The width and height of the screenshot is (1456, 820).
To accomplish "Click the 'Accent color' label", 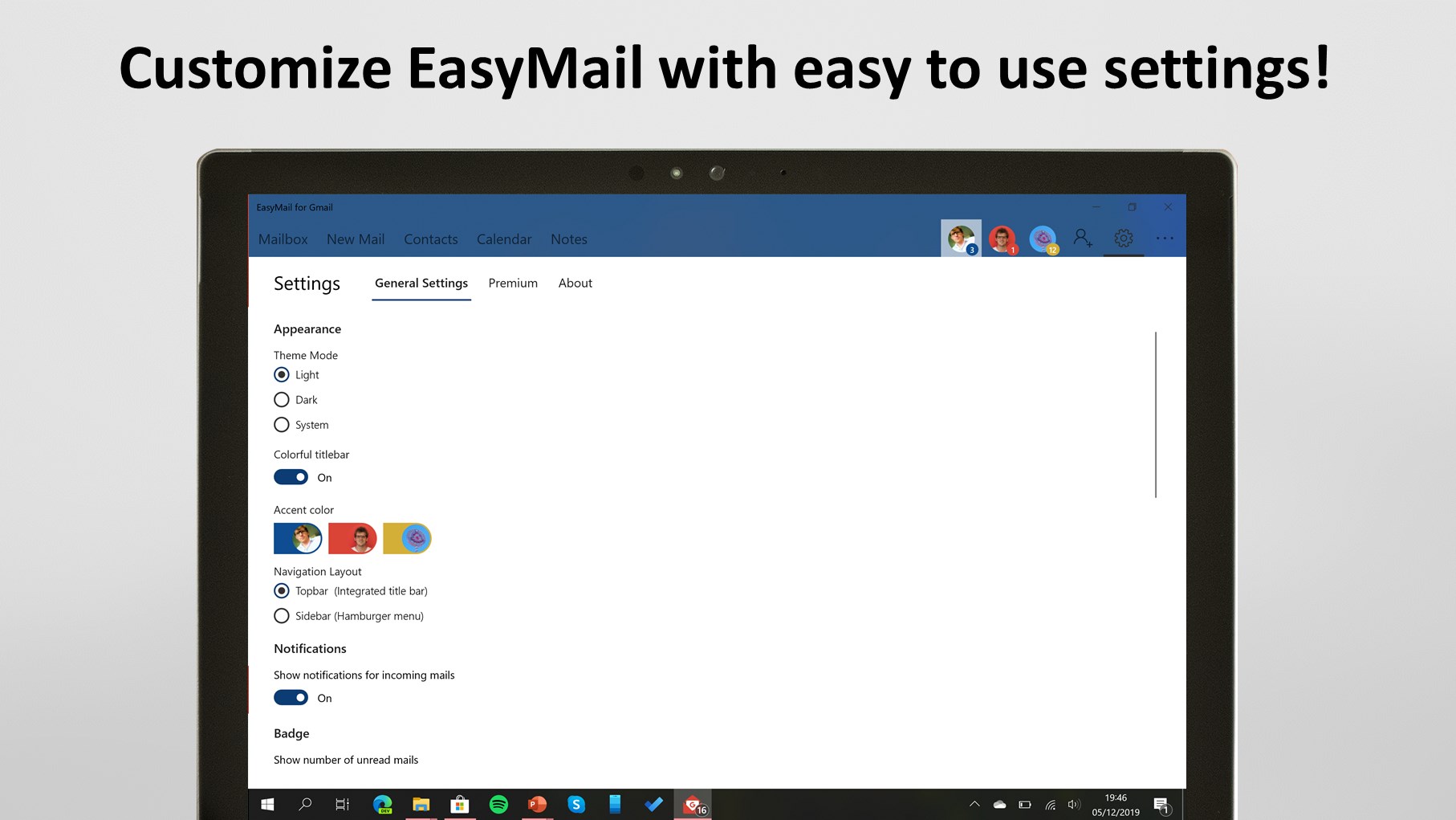I will tap(303, 510).
